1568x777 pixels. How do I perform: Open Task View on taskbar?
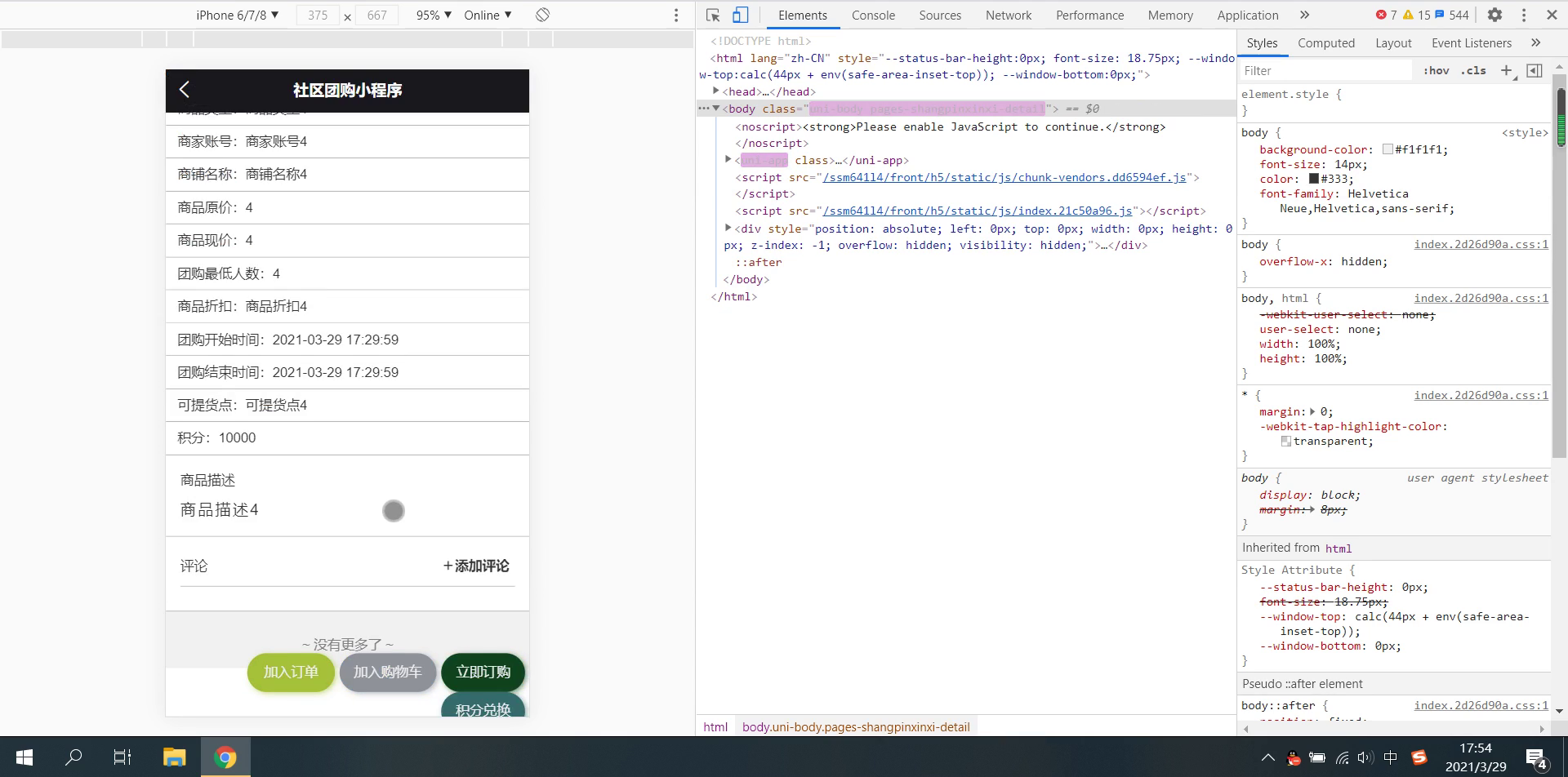122,757
